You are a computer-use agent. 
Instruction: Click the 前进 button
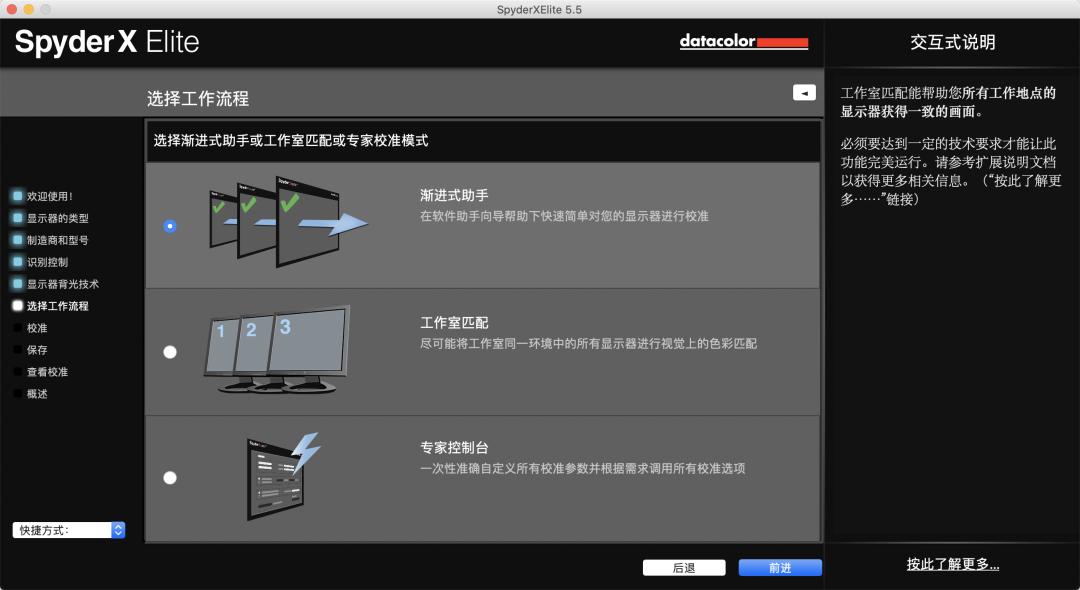click(780, 568)
